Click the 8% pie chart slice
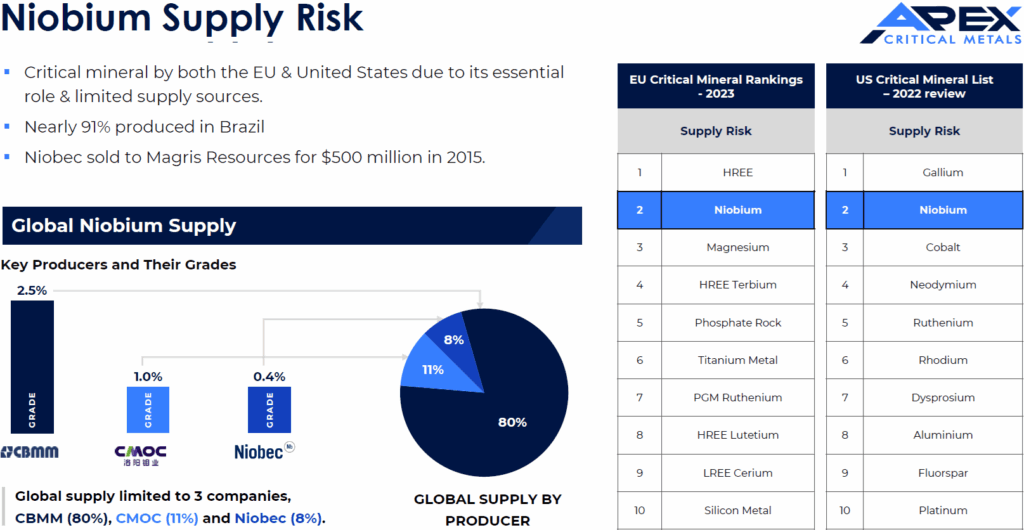This screenshot has height=530, width=1024. coord(450,337)
